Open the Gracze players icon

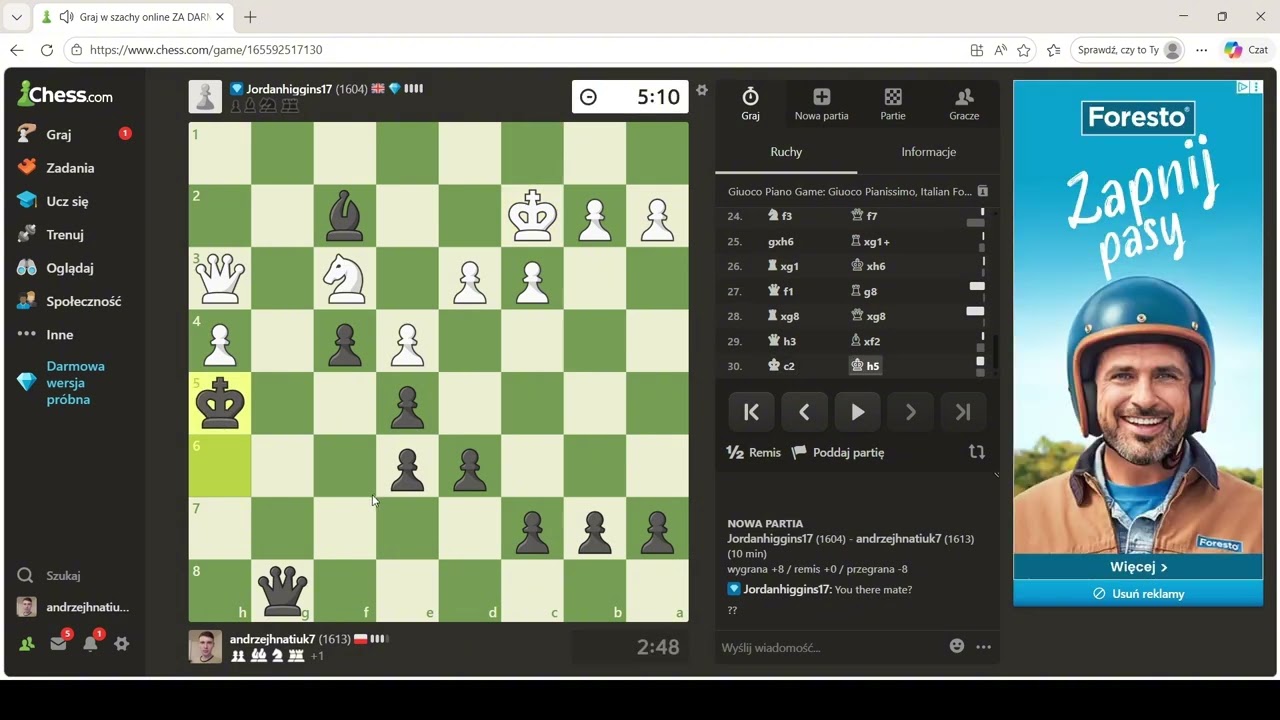964,97
